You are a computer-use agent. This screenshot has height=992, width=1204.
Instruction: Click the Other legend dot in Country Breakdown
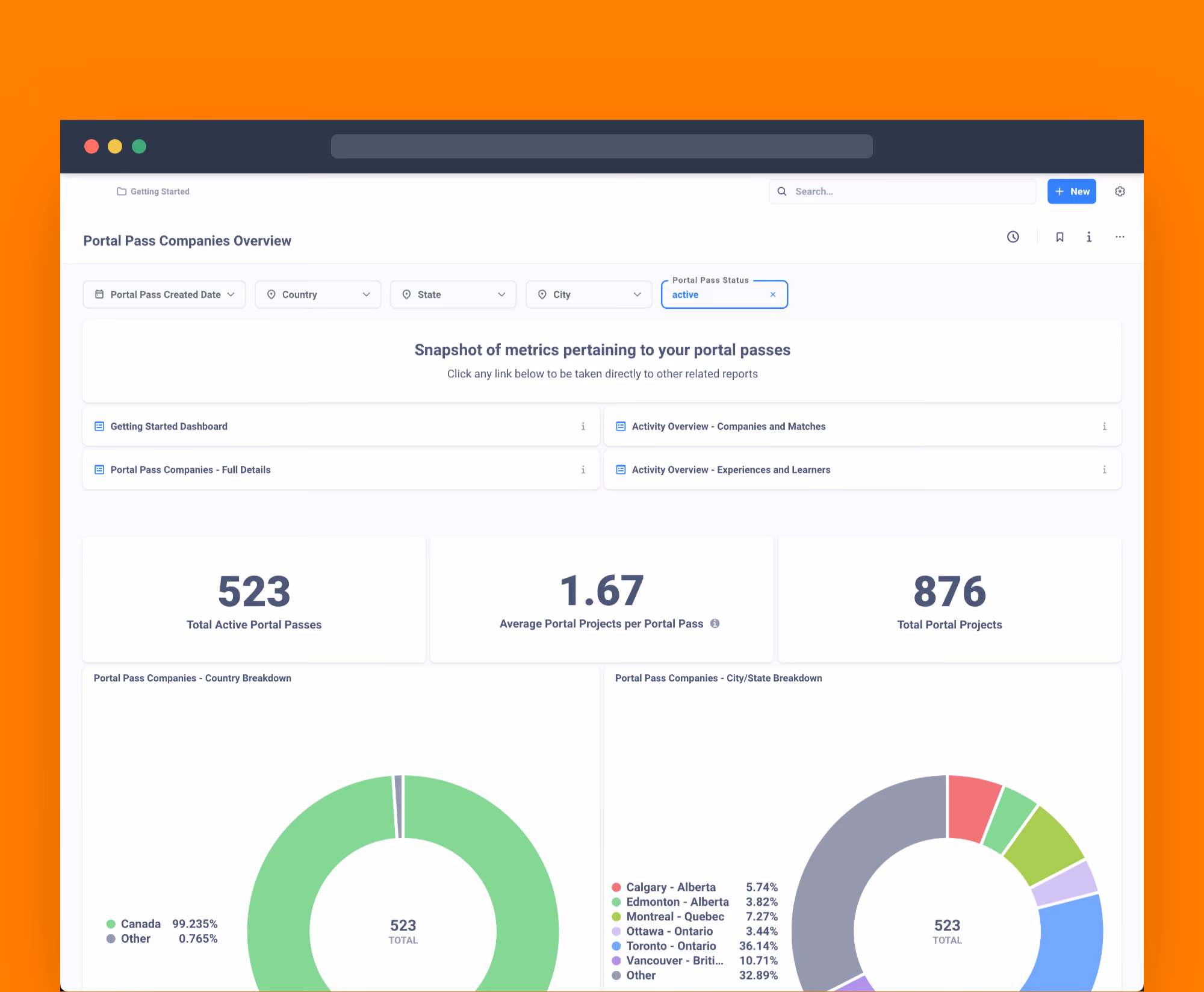(111, 938)
